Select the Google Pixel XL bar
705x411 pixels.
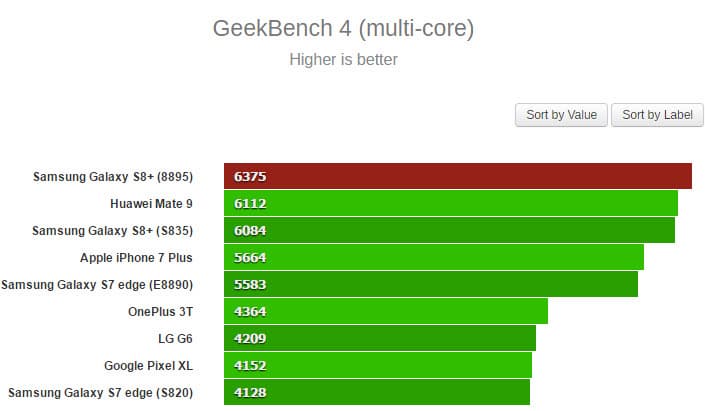pos(378,365)
